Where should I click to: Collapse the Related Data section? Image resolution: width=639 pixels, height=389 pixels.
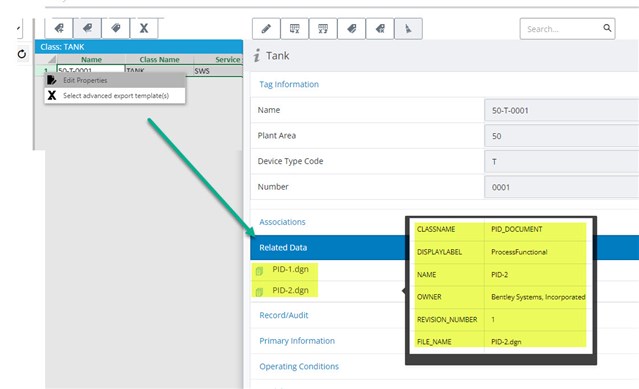point(283,248)
